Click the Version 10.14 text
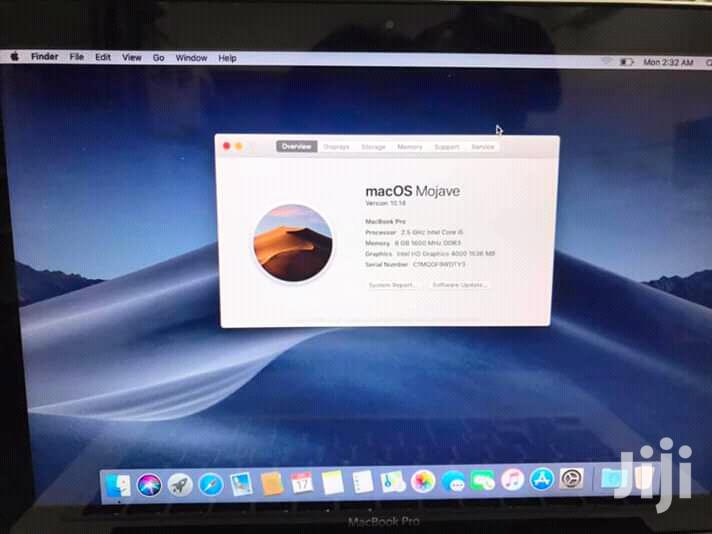This screenshot has width=712, height=534. (386, 203)
